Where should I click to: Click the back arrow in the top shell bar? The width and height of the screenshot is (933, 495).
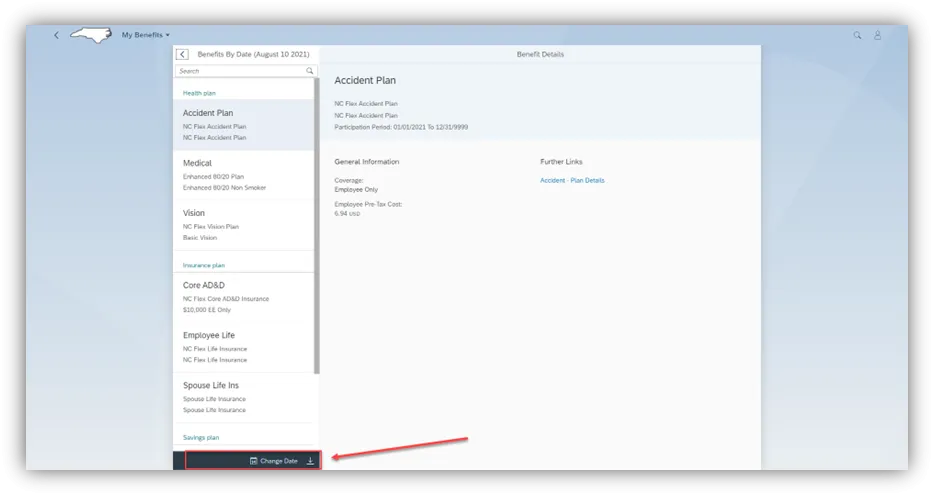tap(56, 35)
